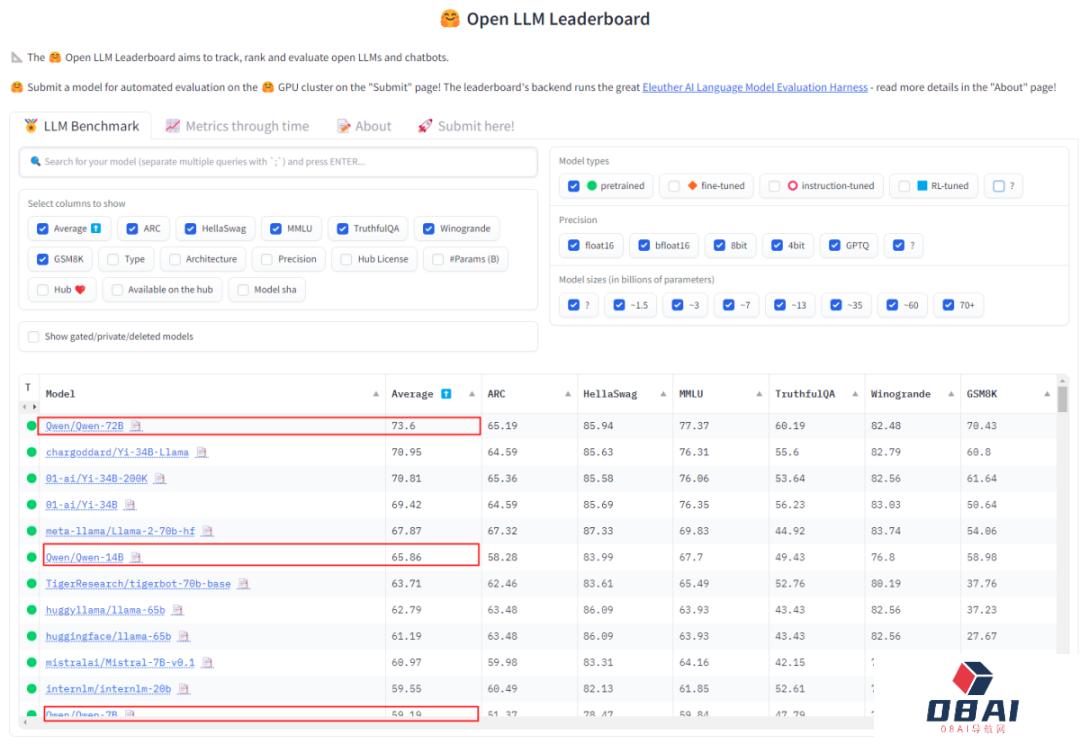
Task: Click the copy icon next to TigerResearch/tigerbot-70b-base
Action: click(243, 583)
